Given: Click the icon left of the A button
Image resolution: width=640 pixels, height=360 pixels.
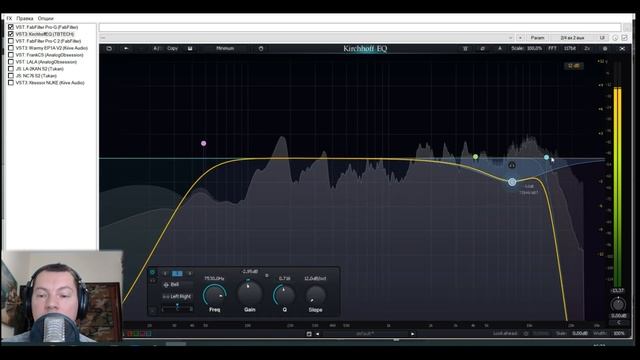Looking at the screenshot, I should click(482, 48).
